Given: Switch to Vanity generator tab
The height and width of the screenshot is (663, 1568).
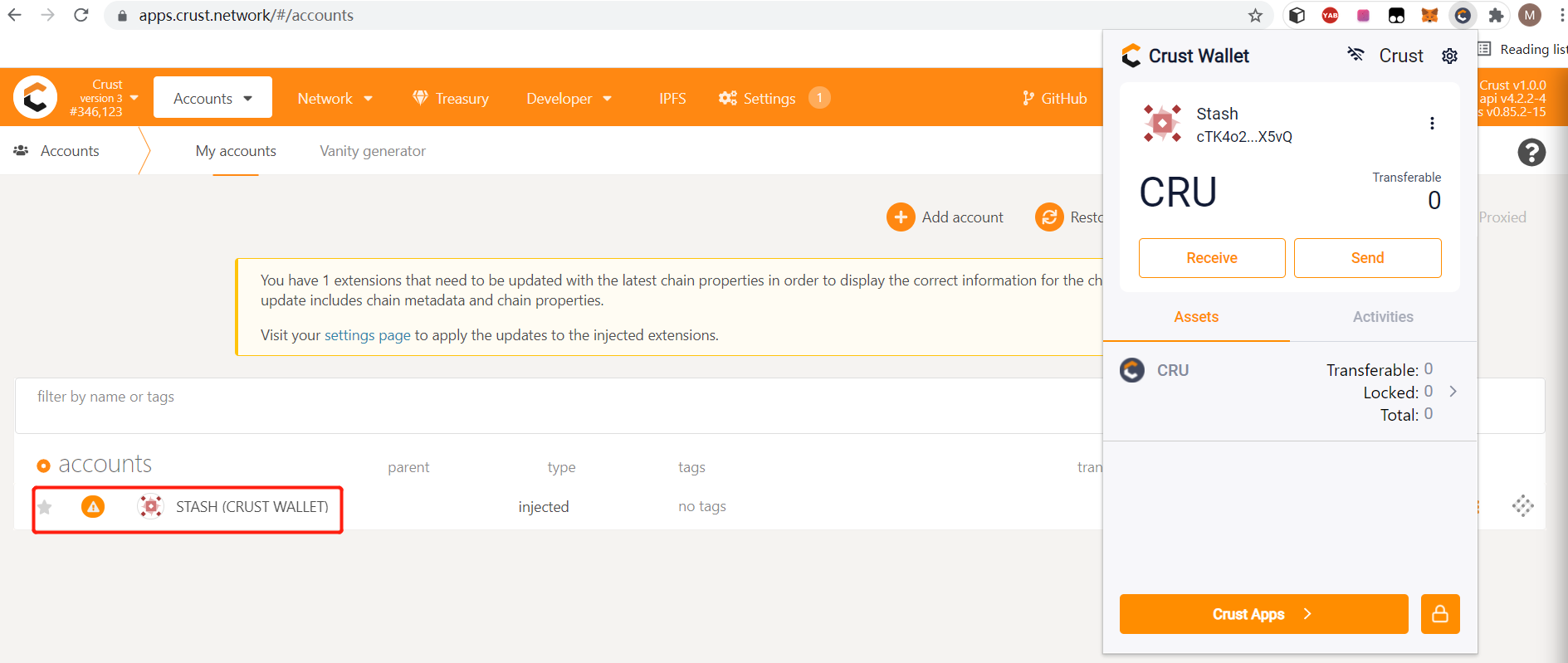Looking at the screenshot, I should 373,151.
